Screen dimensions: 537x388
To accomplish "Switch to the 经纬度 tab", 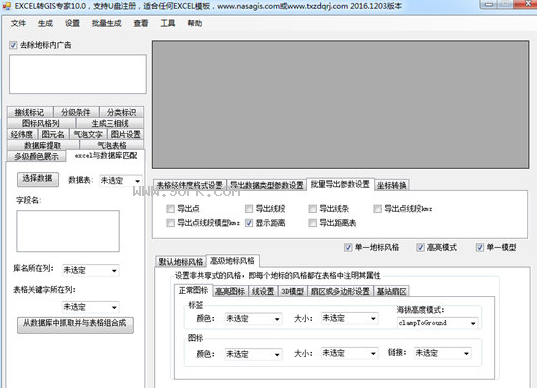I will pyautogui.click(x=22, y=134).
